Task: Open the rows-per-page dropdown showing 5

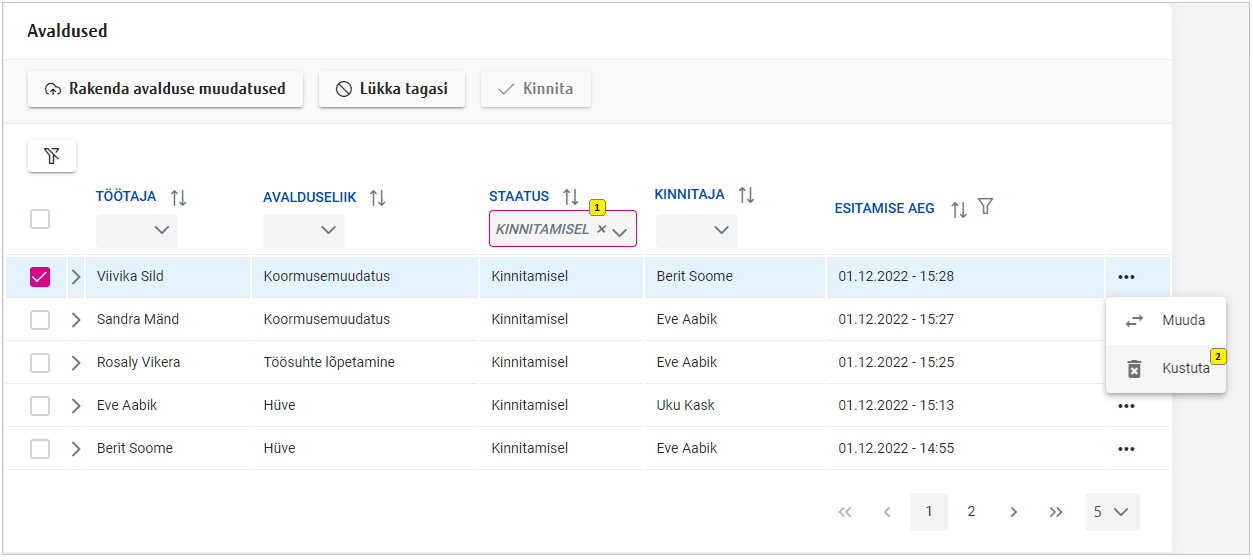Action: coord(1111,512)
